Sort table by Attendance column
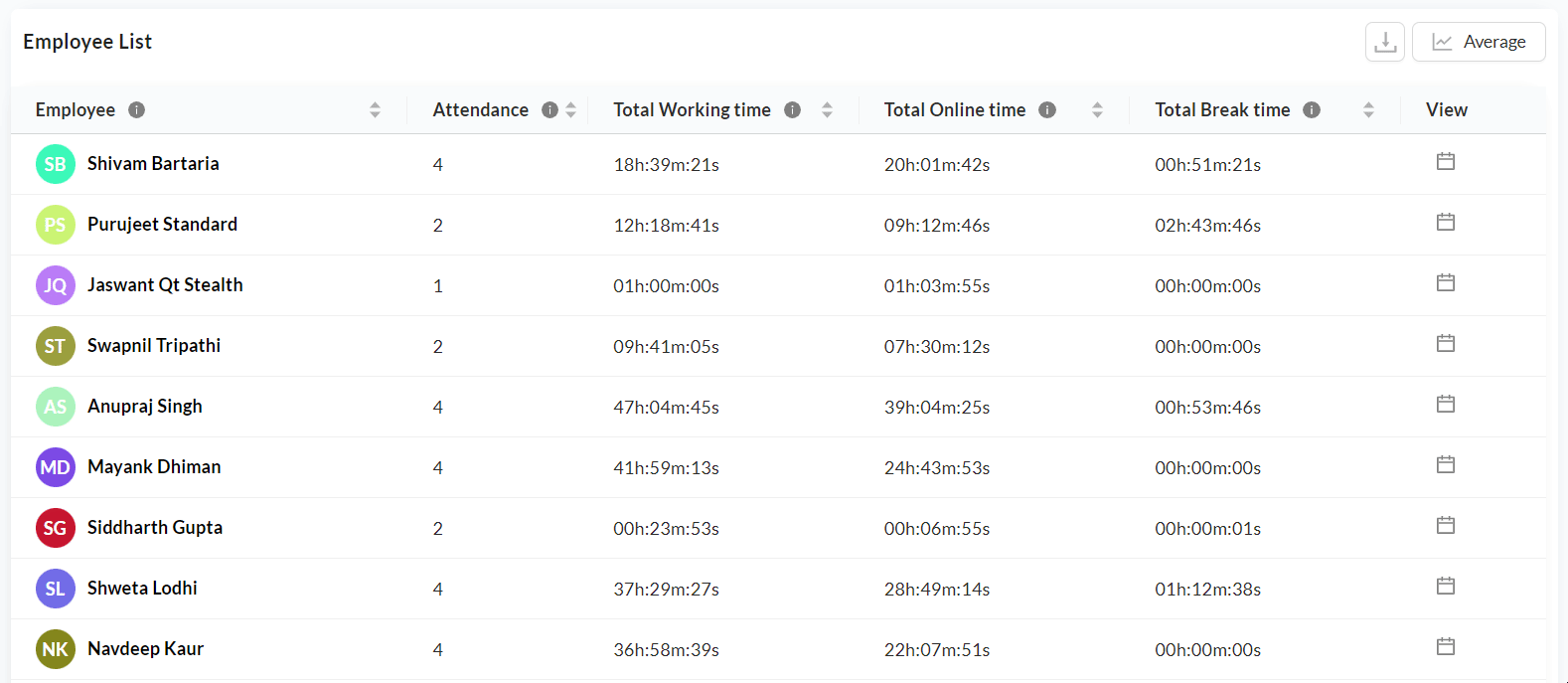Screen dimensions: 1568x683 click(x=571, y=110)
